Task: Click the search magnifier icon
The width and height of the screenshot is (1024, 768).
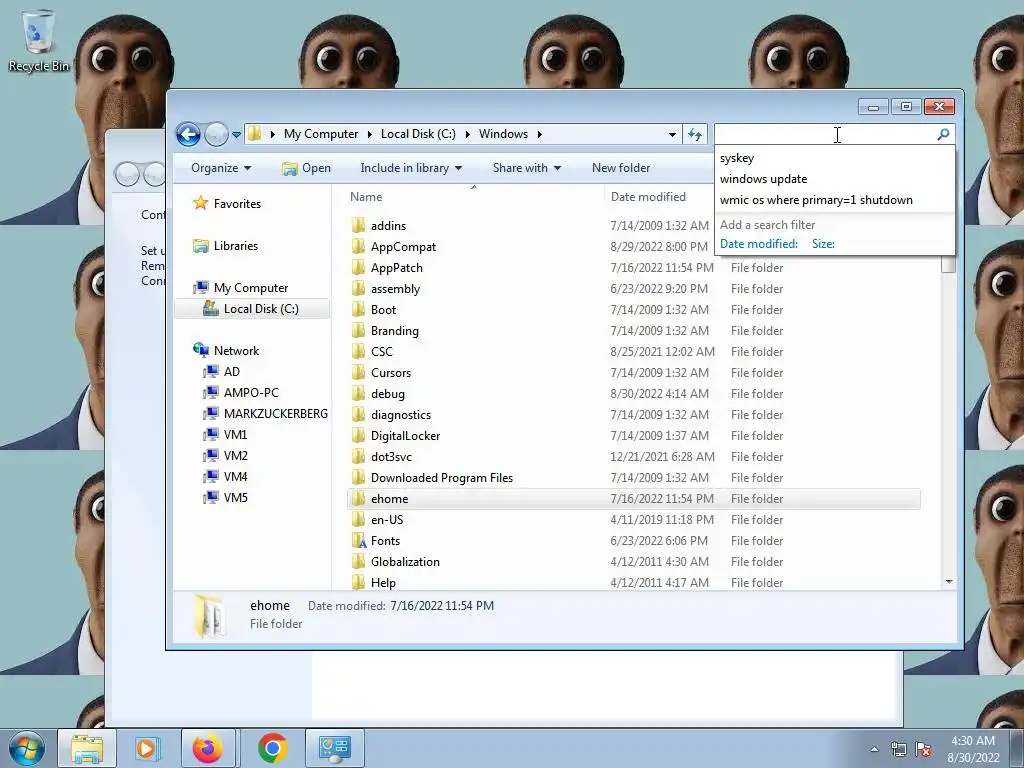Action: click(942, 135)
